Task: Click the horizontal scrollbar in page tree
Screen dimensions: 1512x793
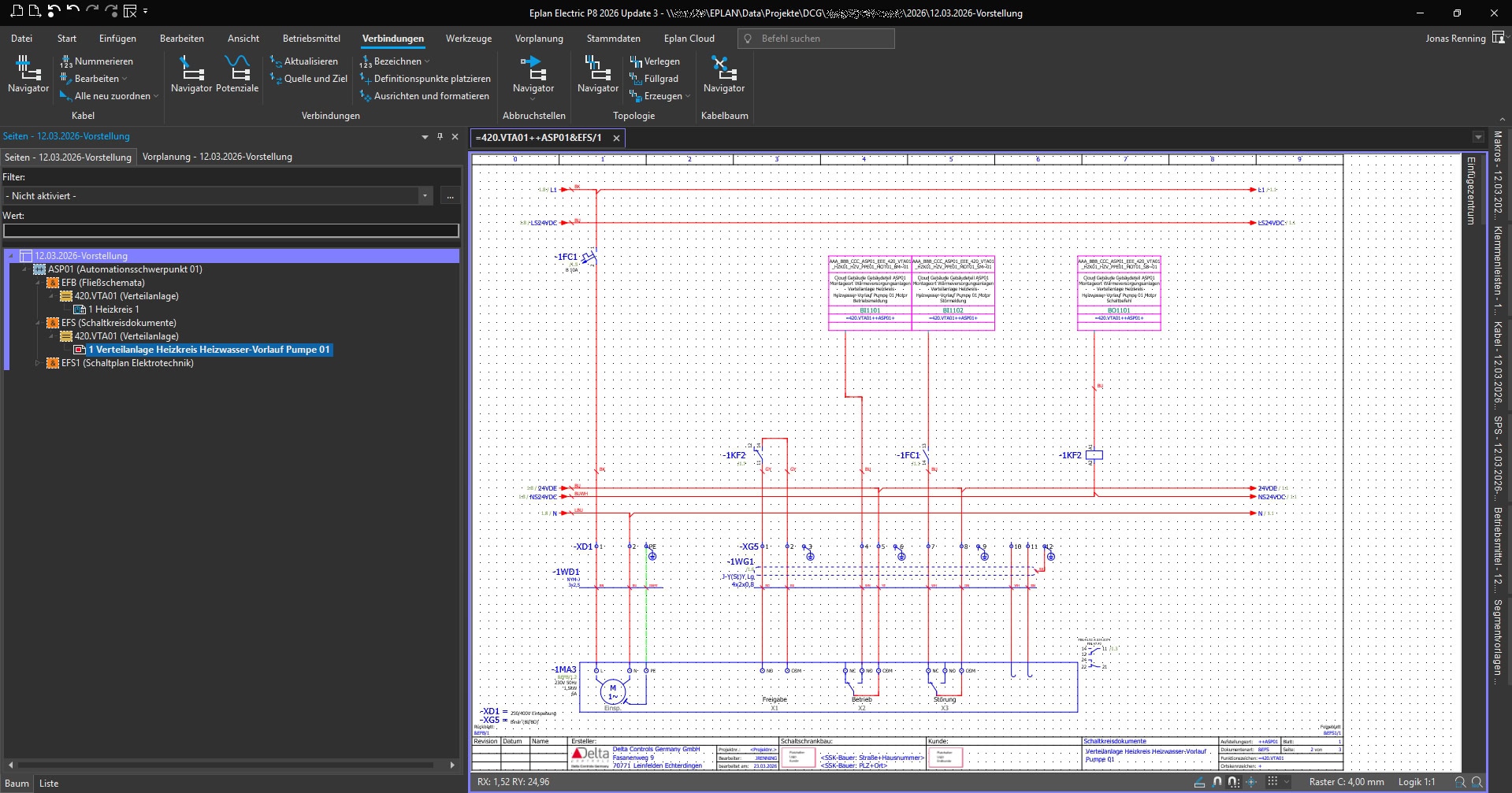Action: point(225,765)
